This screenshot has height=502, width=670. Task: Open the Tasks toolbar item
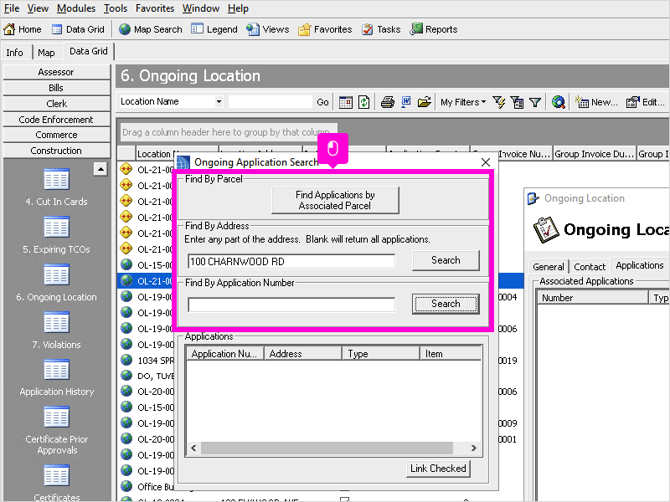point(381,29)
